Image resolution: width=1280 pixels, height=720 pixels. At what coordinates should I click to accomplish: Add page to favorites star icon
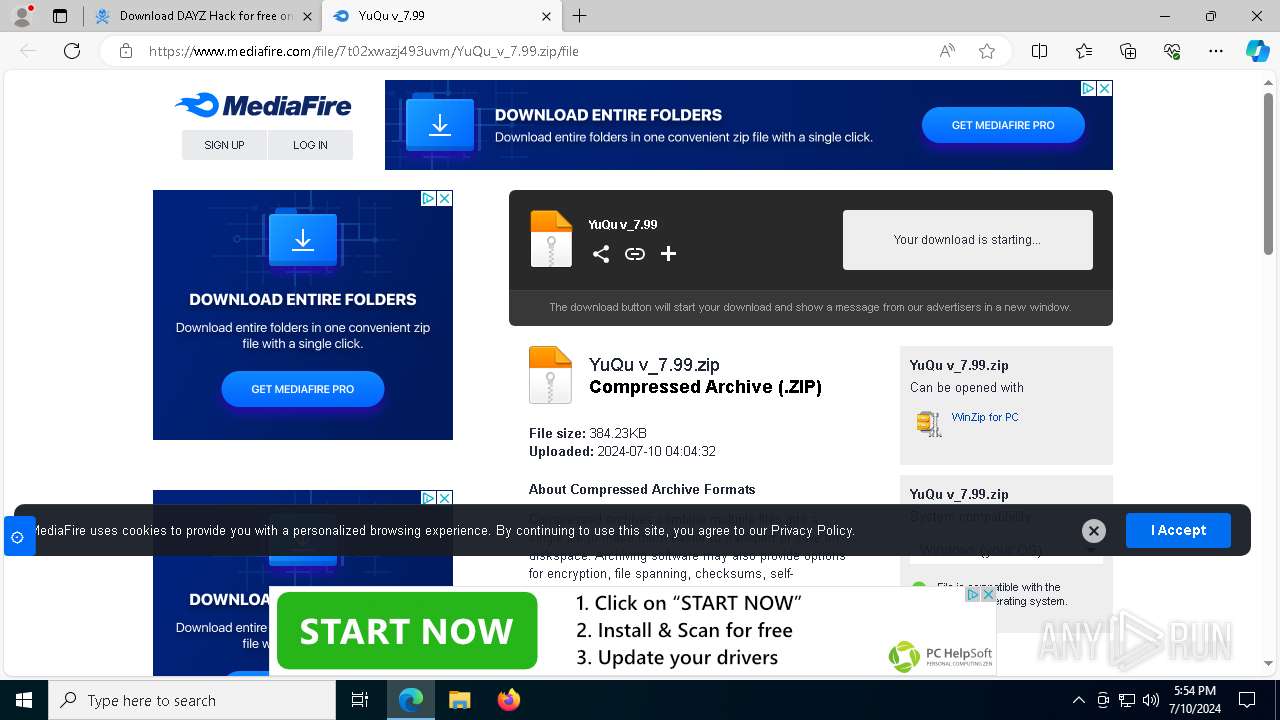tap(987, 51)
